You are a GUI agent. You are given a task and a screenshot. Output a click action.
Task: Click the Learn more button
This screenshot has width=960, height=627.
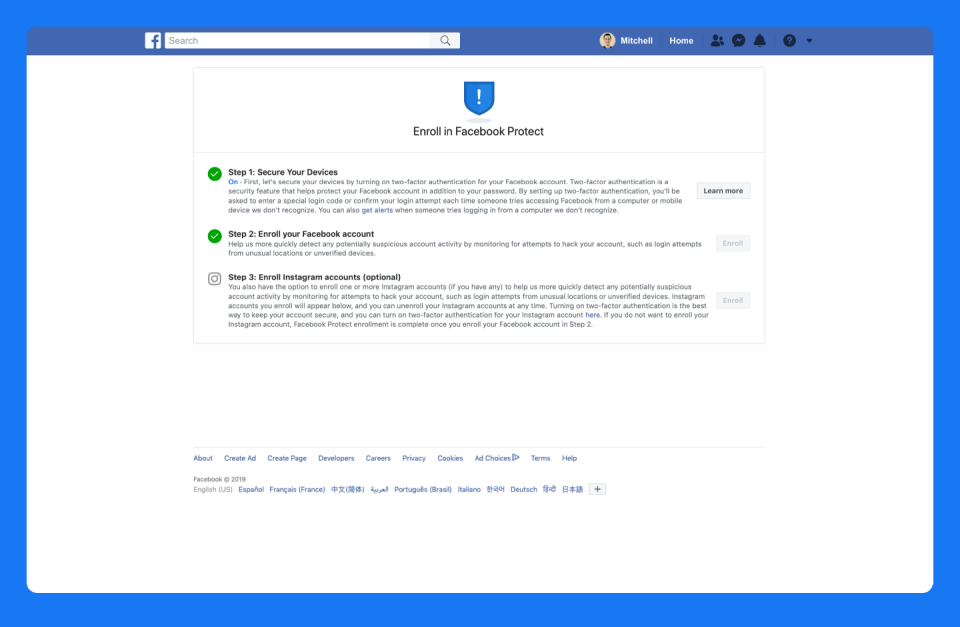723,191
